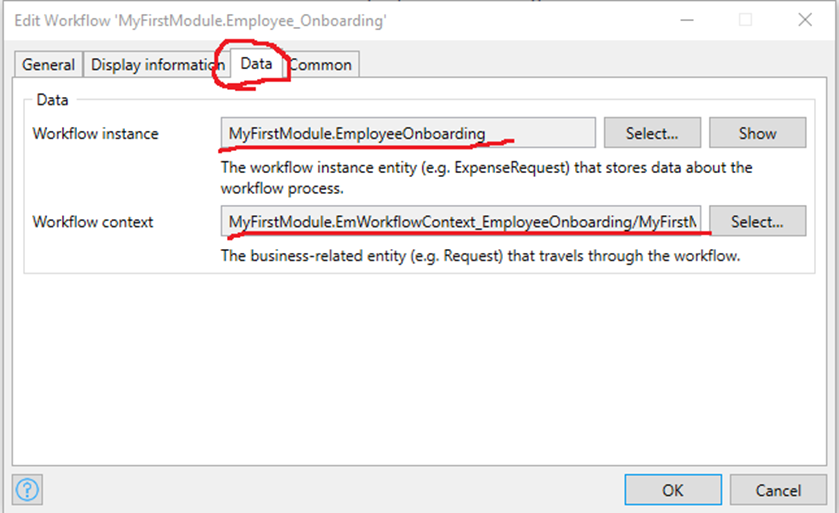Select the Data tab

pyautogui.click(x=257, y=64)
